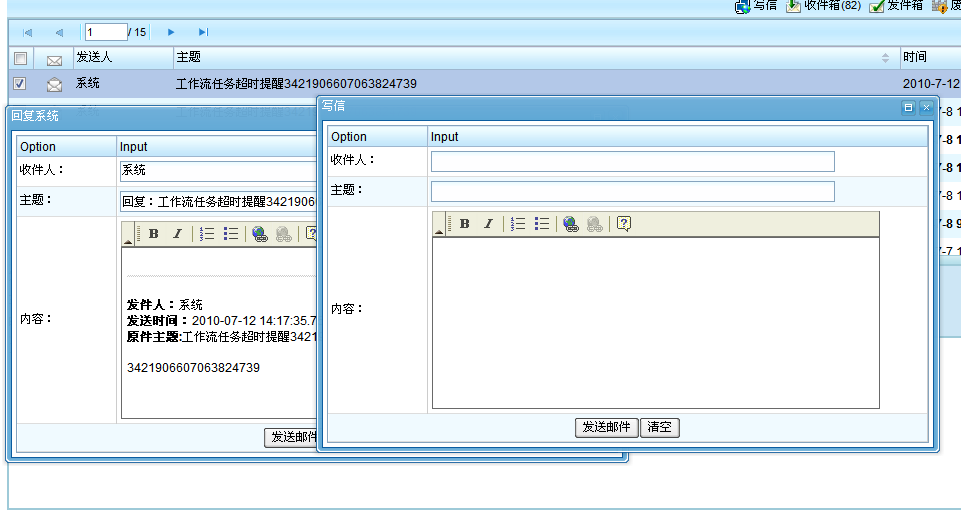Click the envelope icon in the list header

coord(55,61)
